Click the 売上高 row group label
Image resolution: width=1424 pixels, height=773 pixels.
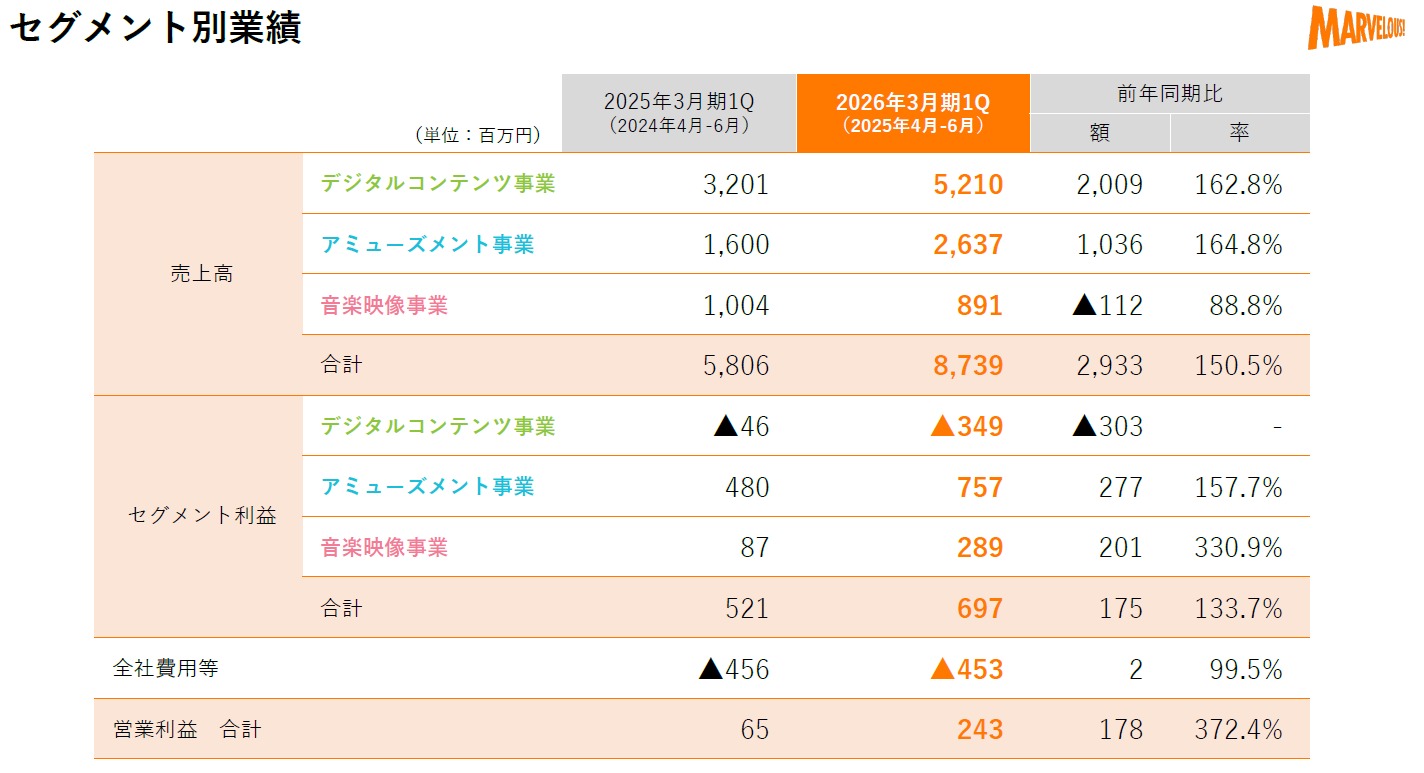point(201,274)
